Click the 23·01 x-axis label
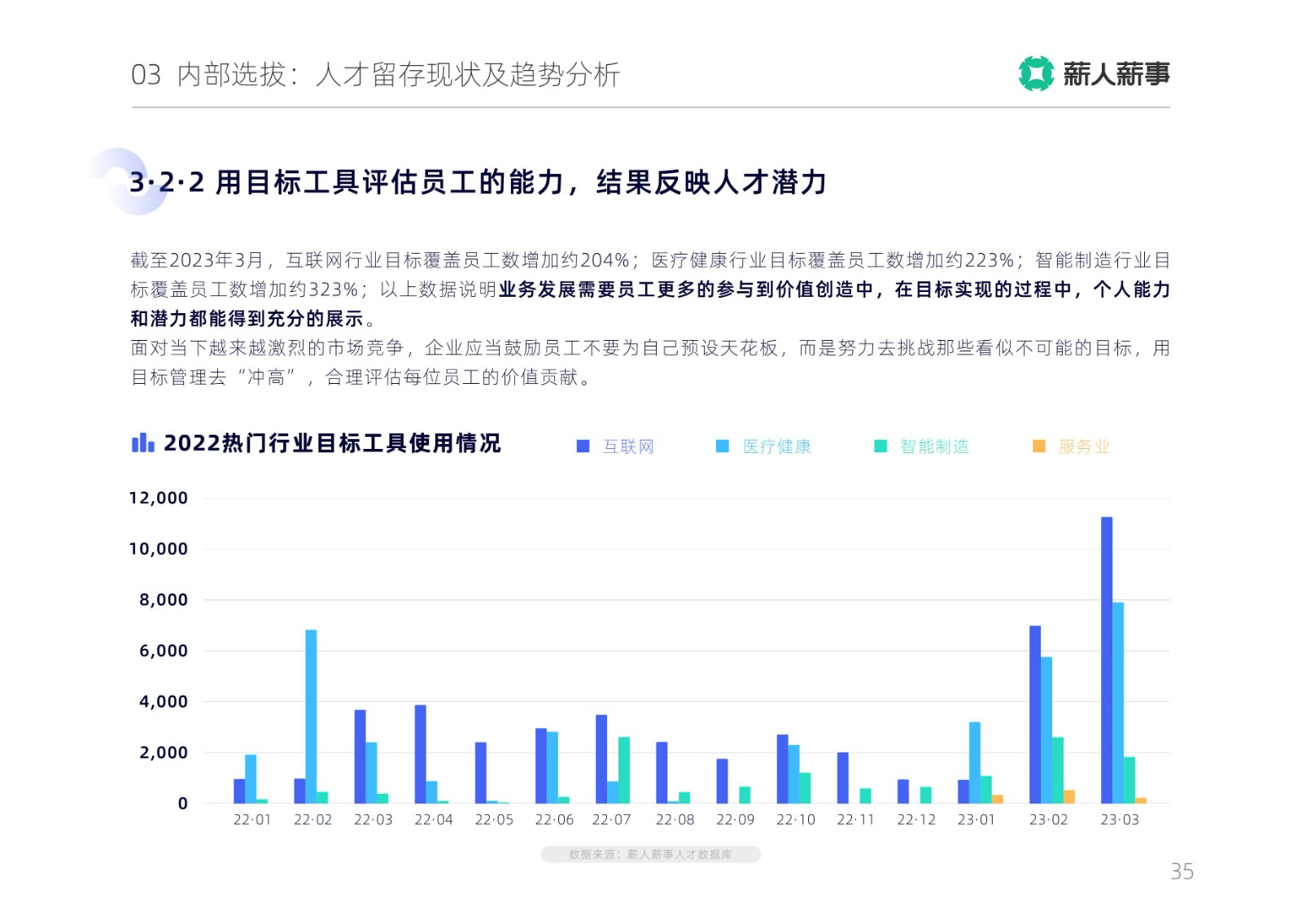 (976, 820)
